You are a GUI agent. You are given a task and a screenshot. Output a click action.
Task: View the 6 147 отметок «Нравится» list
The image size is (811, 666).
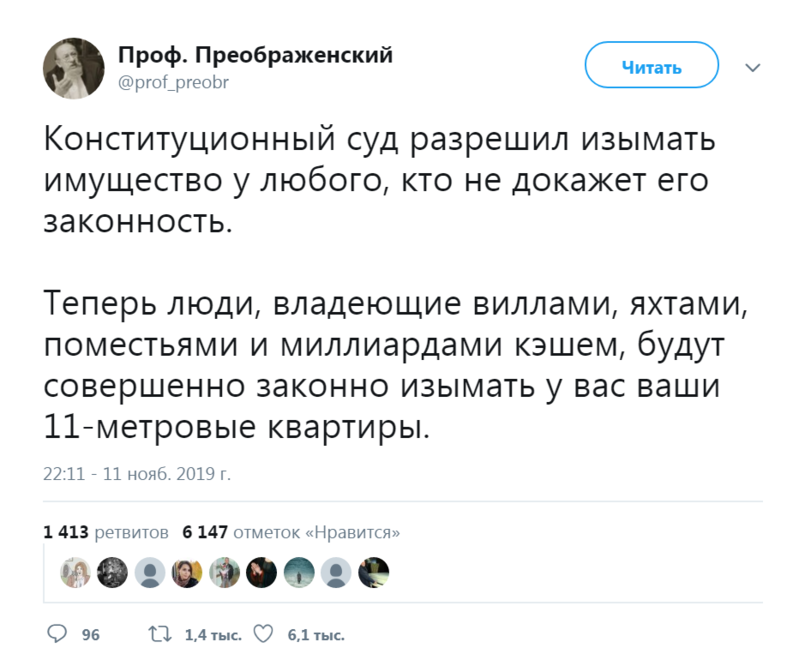coord(291,532)
